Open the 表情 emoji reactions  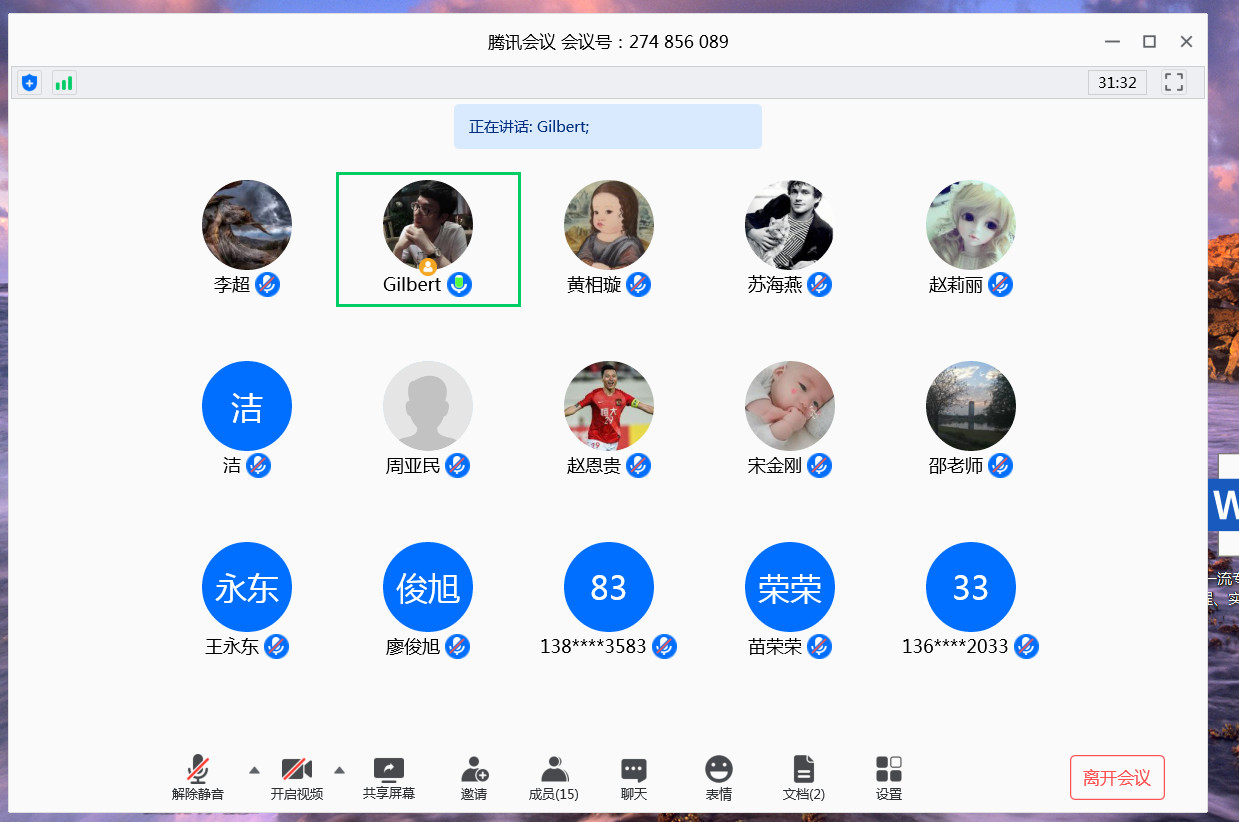pos(718,778)
